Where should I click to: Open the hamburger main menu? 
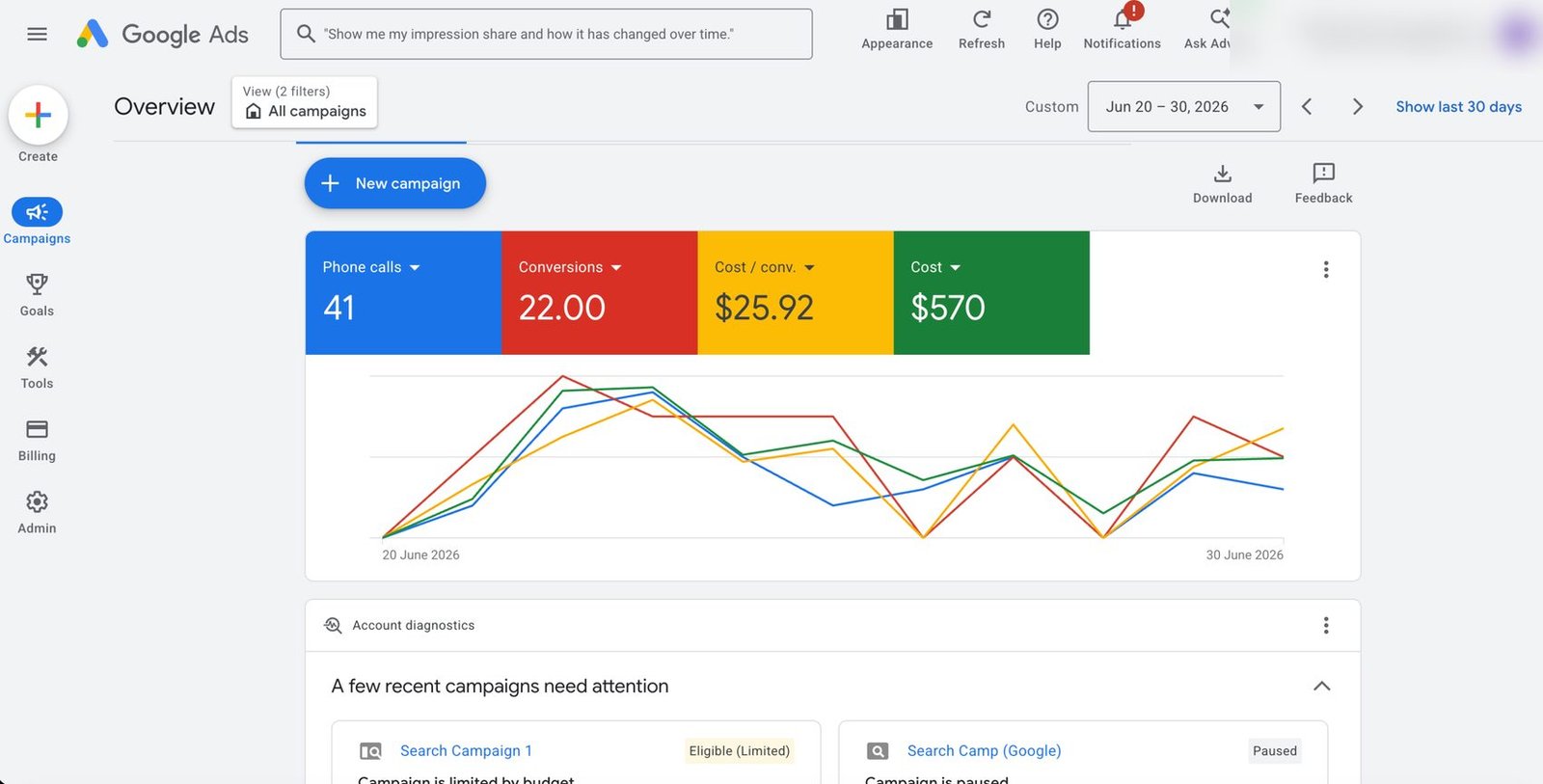click(37, 34)
